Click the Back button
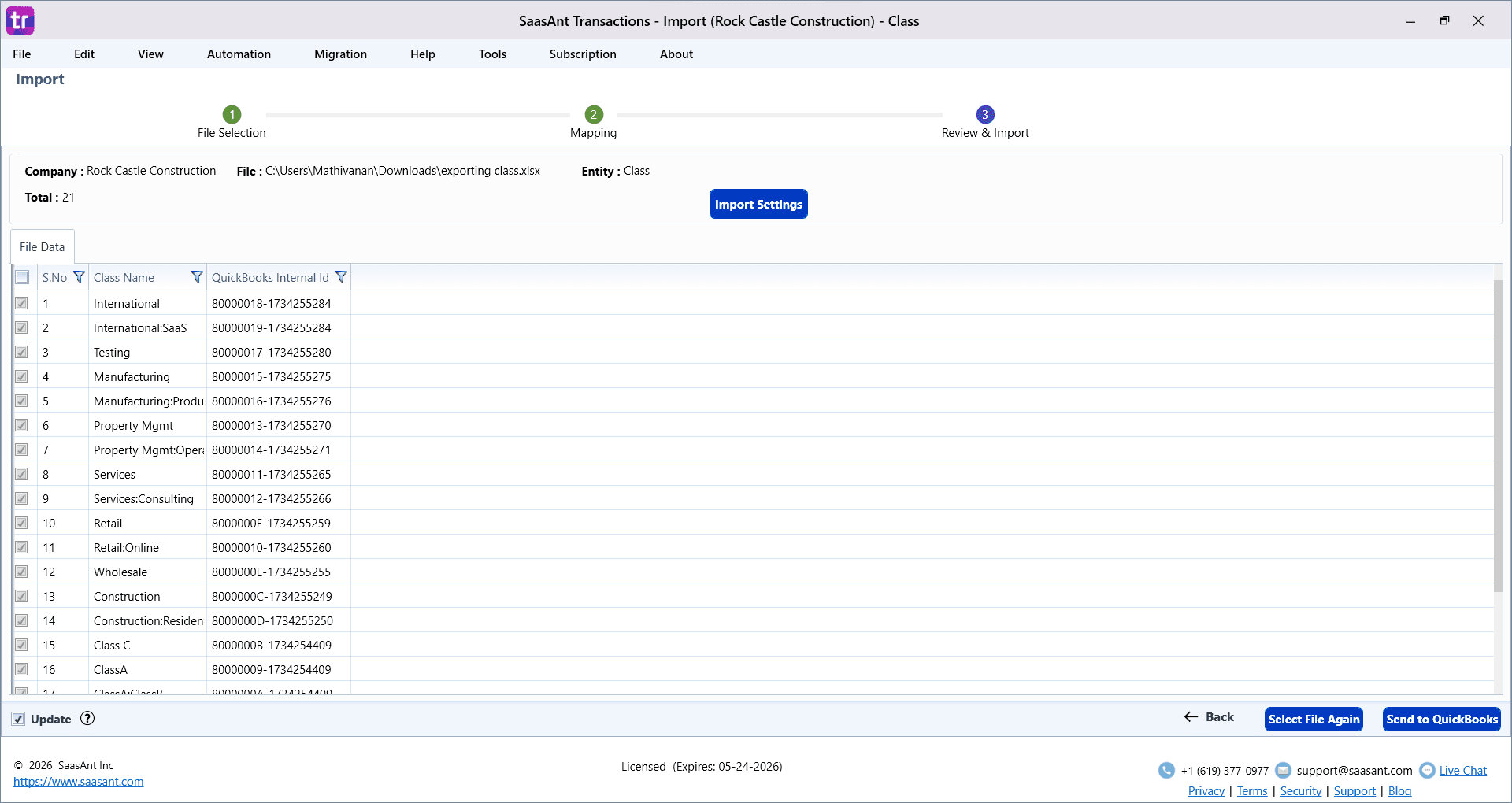This screenshot has width=1512, height=803. coord(1209,717)
